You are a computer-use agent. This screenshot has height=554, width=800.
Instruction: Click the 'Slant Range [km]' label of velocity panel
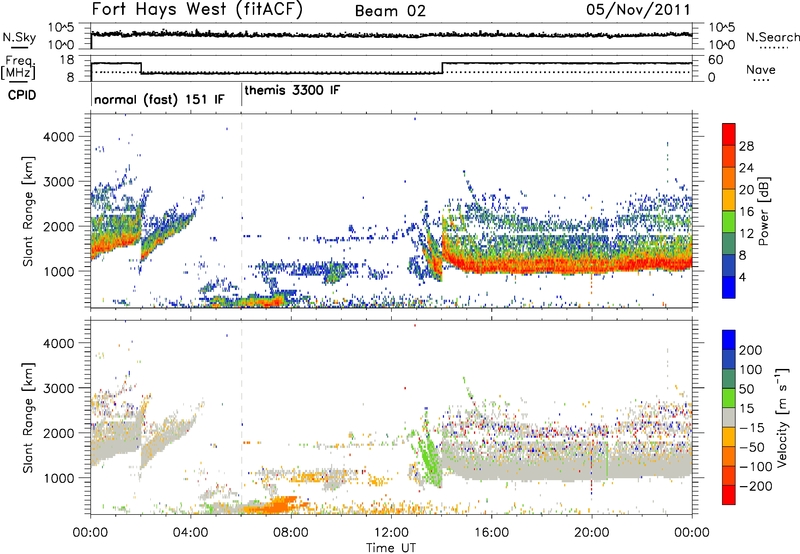[28, 418]
